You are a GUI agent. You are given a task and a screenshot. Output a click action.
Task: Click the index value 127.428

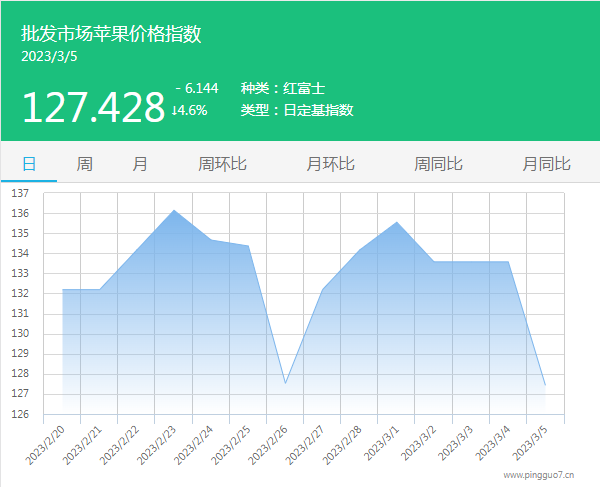(x=93, y=107)
